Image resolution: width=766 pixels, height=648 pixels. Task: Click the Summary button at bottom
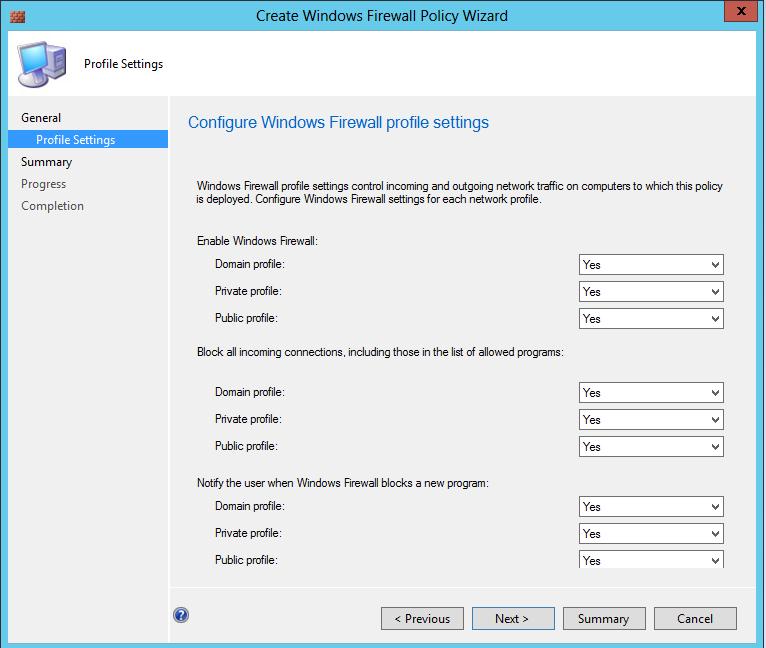(x=604, y=619)
